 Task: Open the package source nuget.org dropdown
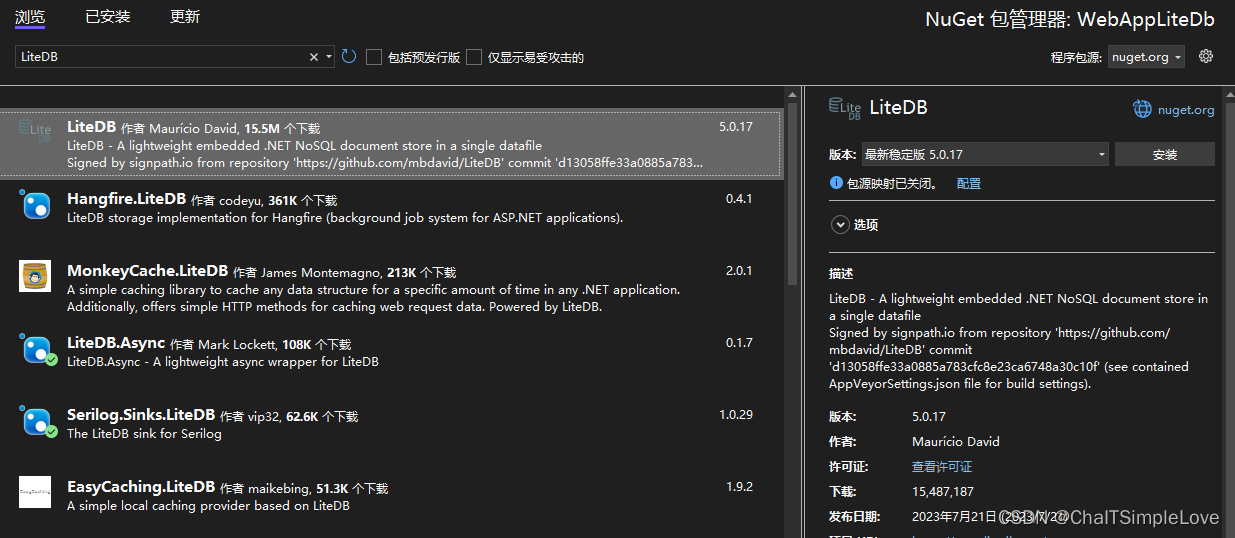[1146, 57]
